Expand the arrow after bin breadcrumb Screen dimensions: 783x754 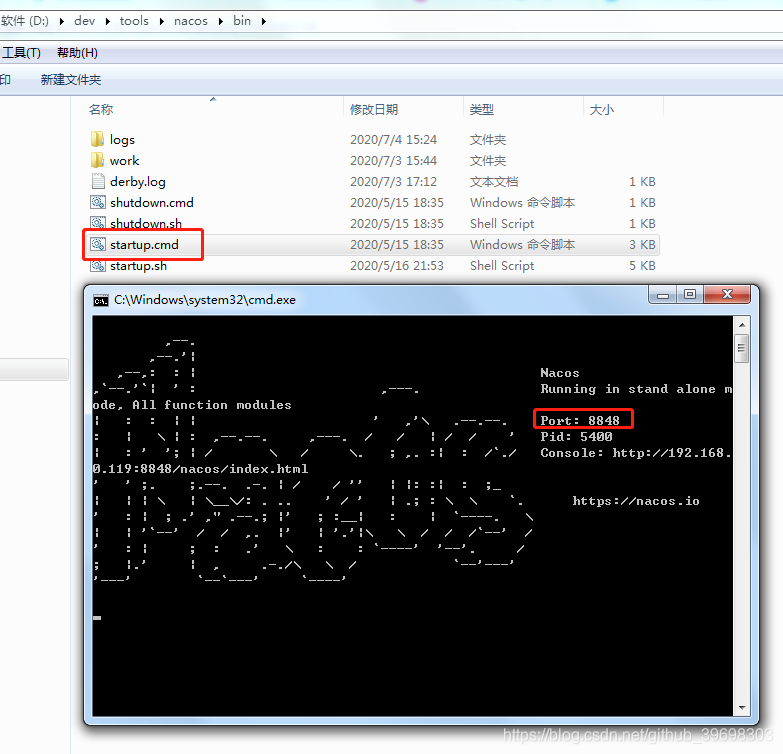tap(263, 21)
